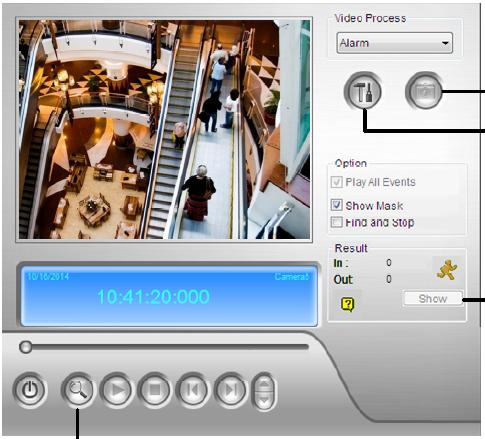Open the Video Process Alarm dropdown
Image resolution: width=485 pixels, height=439 pixels.
point(395,43)
